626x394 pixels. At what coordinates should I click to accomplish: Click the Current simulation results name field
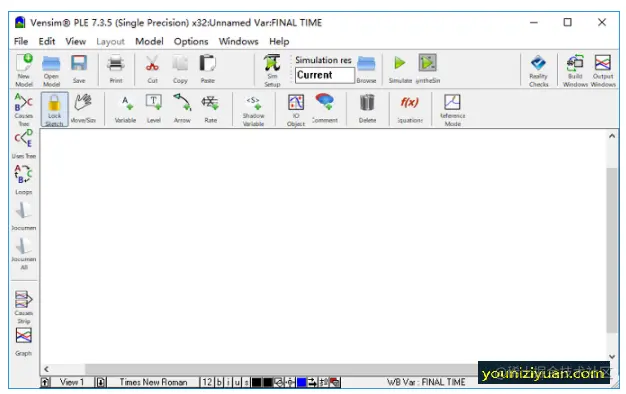click(x=325, y=75)
